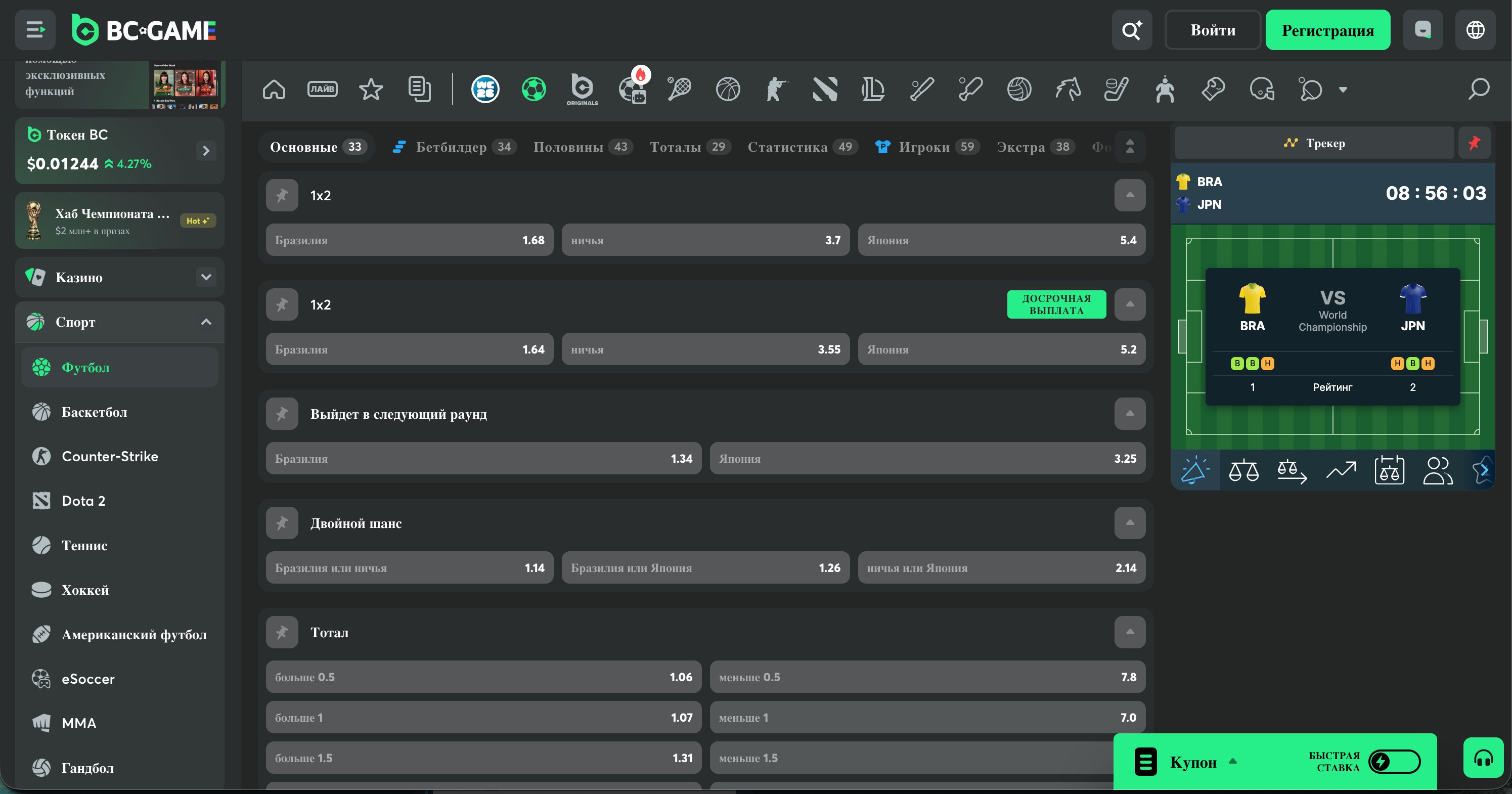The image size is (1512, 794).
Task: Toggle the quick bet (Быстрая ставка) switch
Action: pos(1394,762)
